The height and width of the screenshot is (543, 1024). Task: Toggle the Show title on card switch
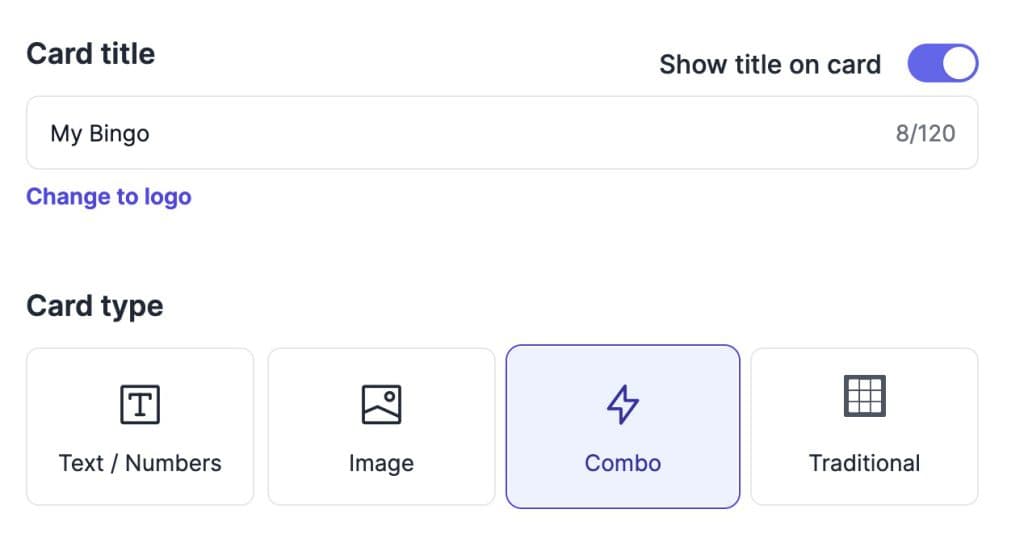(x=942, y=64)
